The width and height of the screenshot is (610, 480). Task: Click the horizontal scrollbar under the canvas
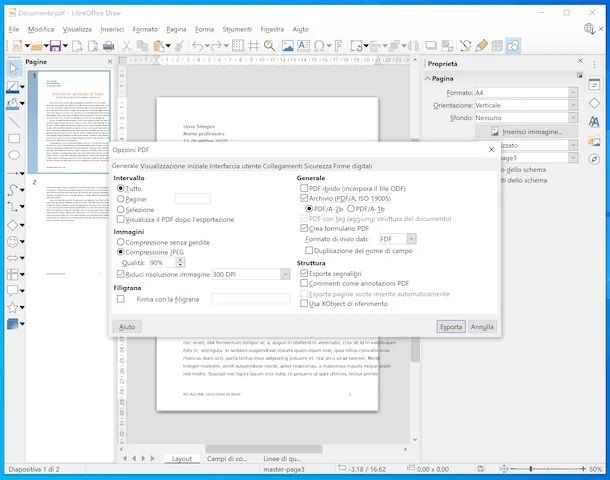(264, 449)
